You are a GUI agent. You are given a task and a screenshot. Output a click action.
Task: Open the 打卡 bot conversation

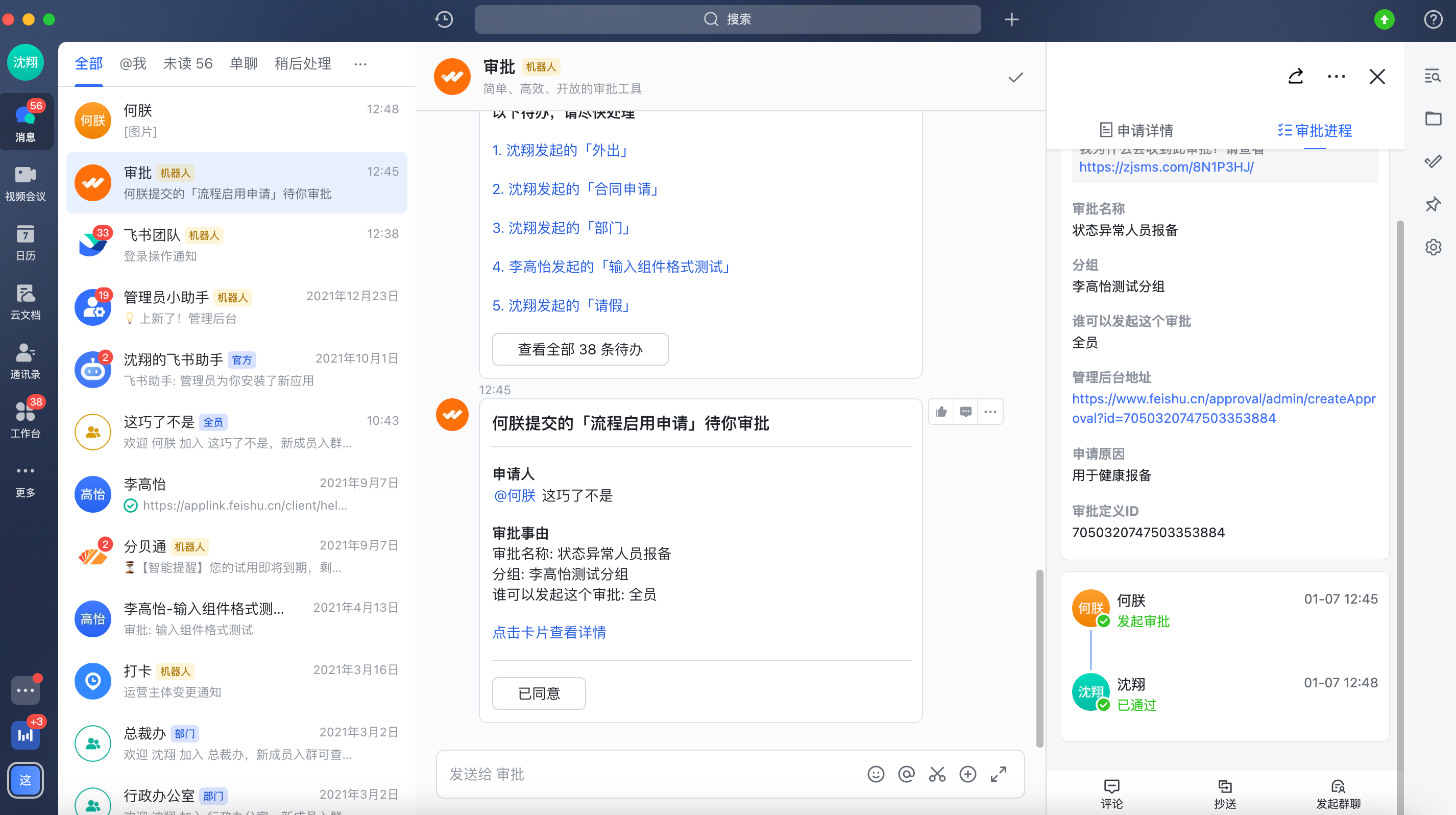(236, 681)
